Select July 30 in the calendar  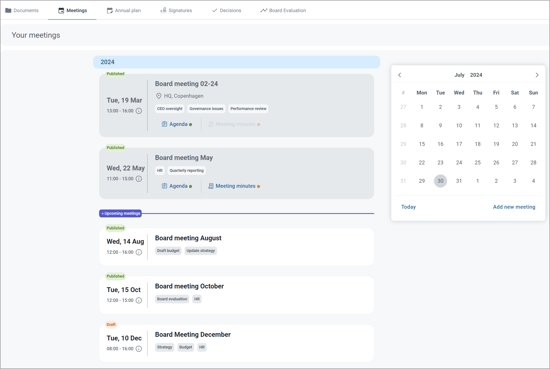440,181
